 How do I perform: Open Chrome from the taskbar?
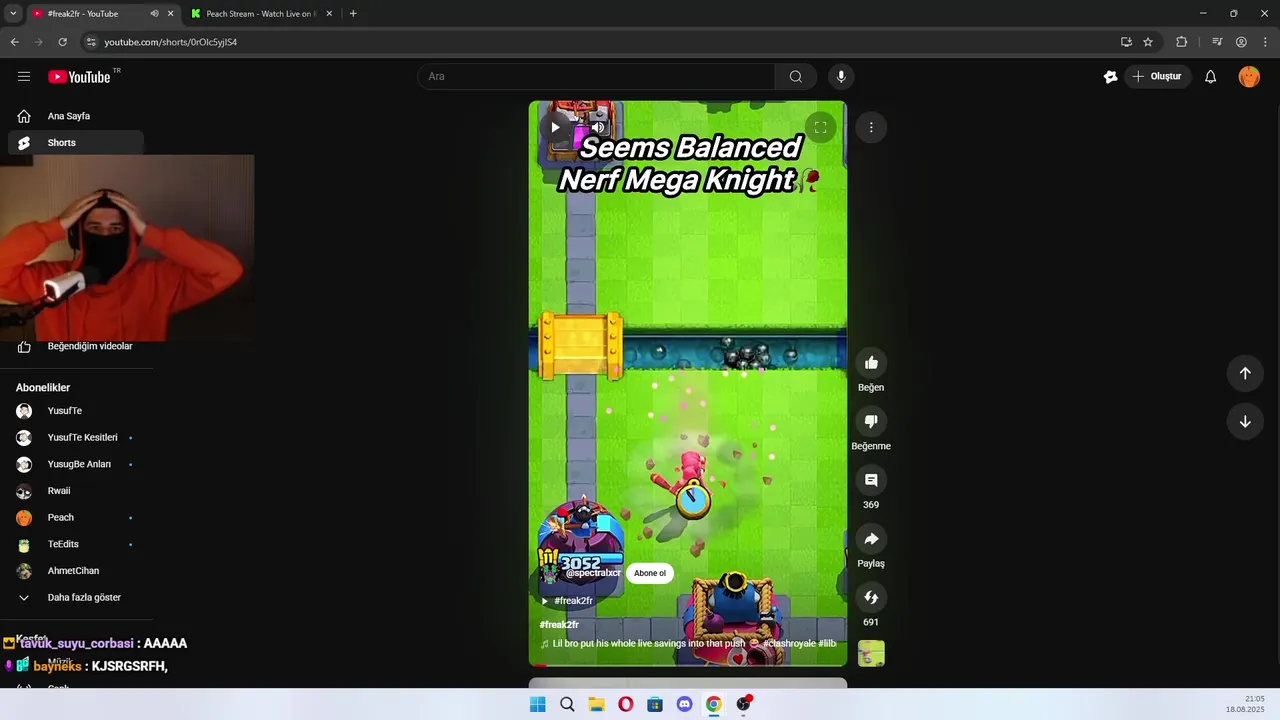pyautogui.click(x=714, y=704)
